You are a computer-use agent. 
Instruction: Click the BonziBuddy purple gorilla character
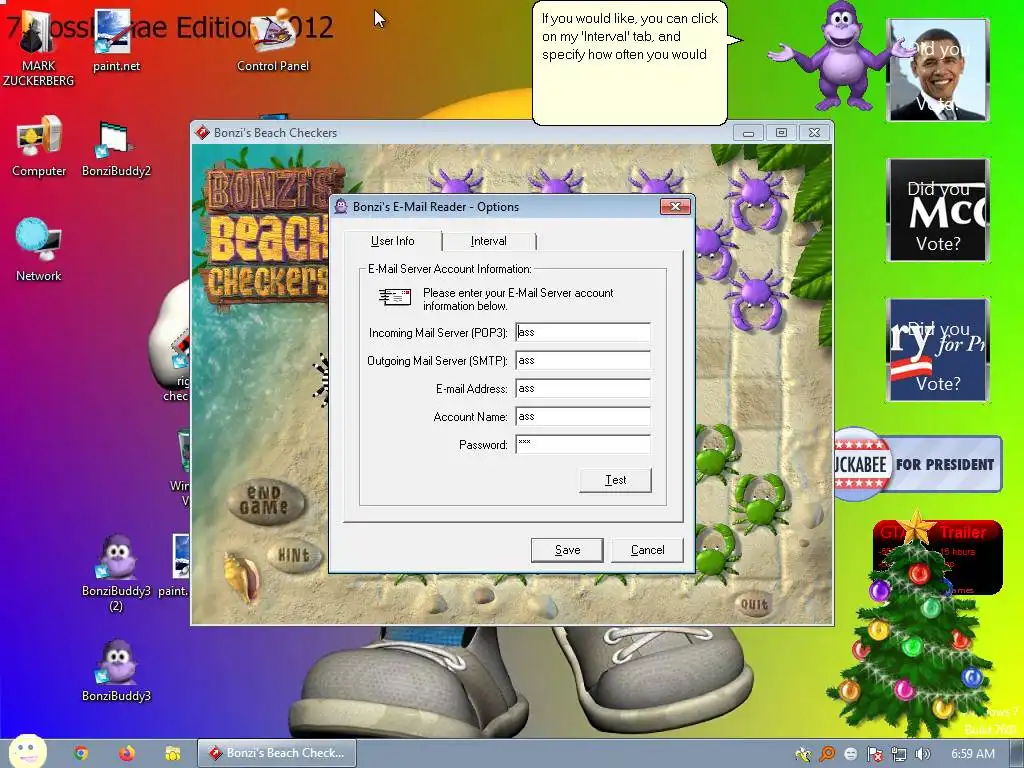pos(842,56)
